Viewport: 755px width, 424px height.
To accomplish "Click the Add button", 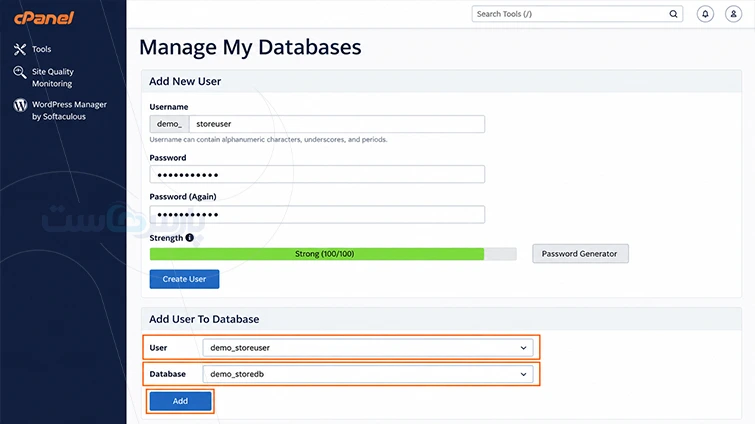I will point(181,401).
